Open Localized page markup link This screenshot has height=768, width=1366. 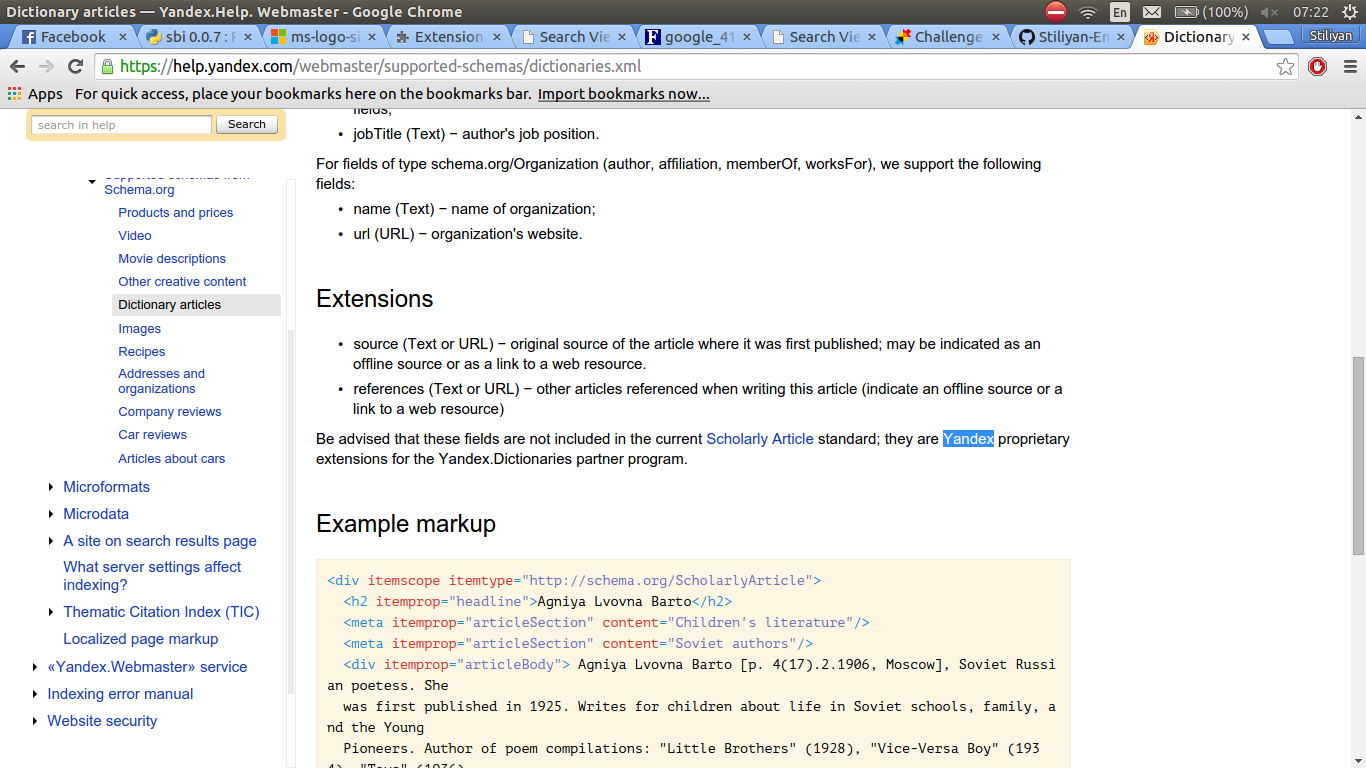pyautogui.click(x=141, y=639)
